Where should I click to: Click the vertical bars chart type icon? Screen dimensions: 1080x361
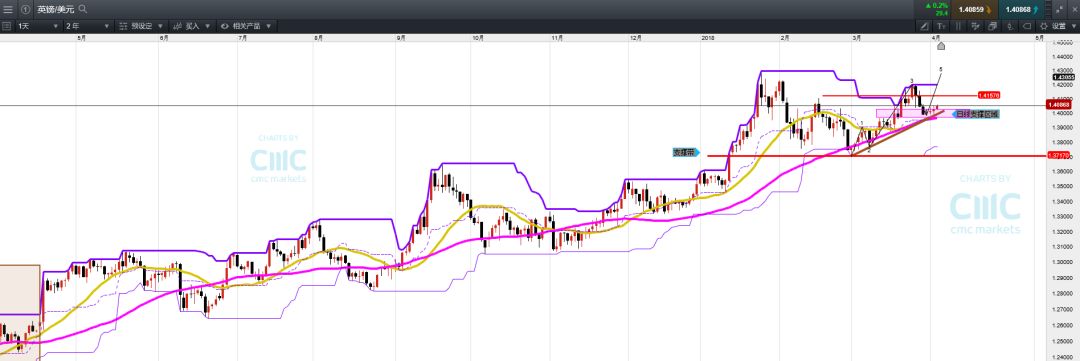[959, 25]
